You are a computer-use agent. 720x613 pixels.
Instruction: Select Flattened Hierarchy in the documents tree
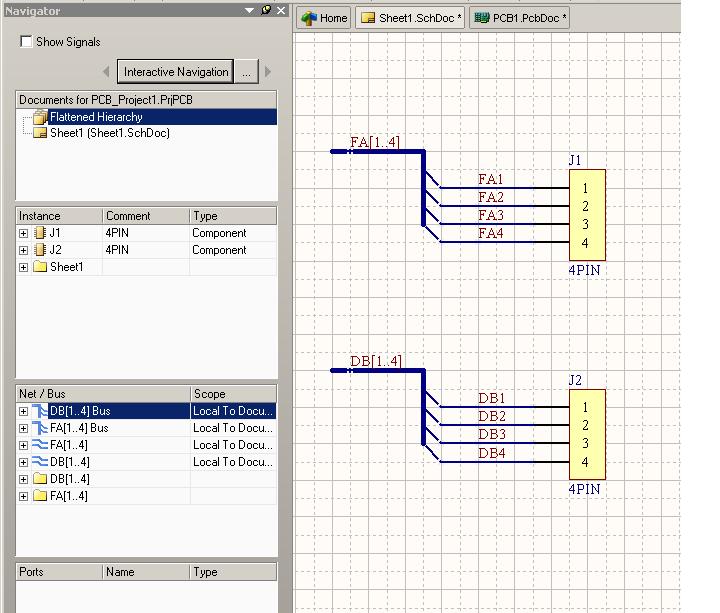point(96,117)
